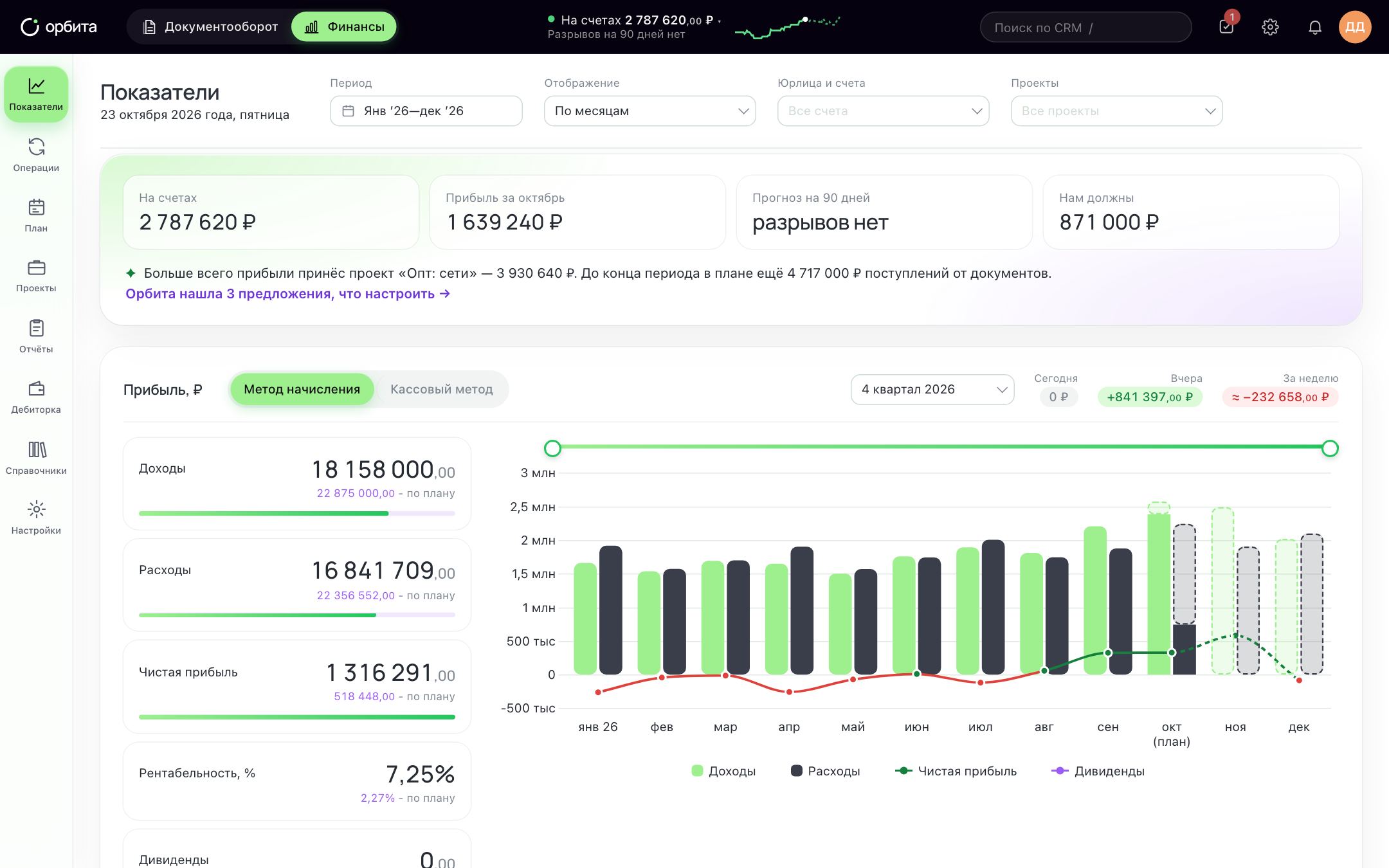Open the tasks checklist with badge
Screen dimensions: 1389x868
[1226, 27]
